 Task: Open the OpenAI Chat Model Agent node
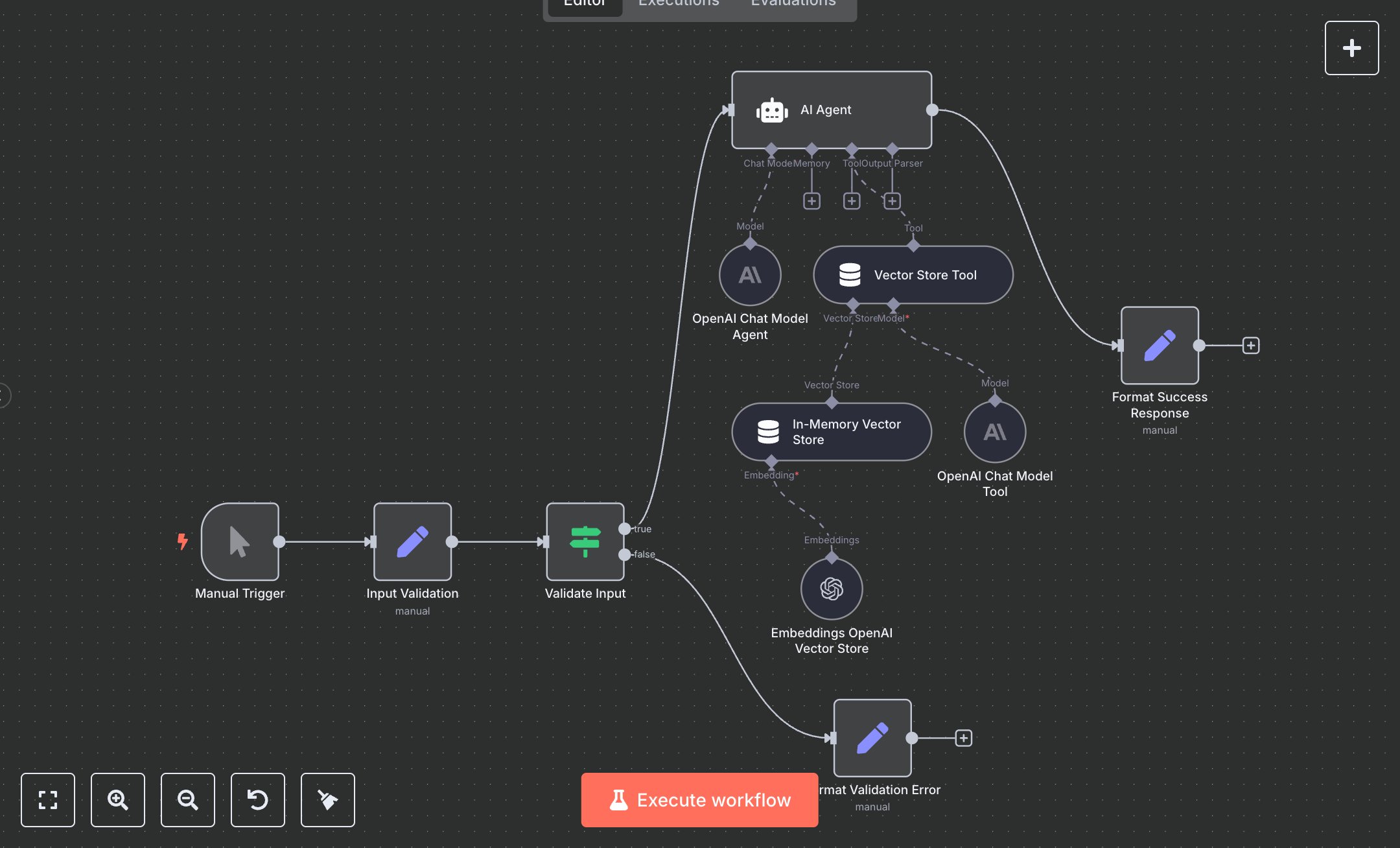[750, 275]
